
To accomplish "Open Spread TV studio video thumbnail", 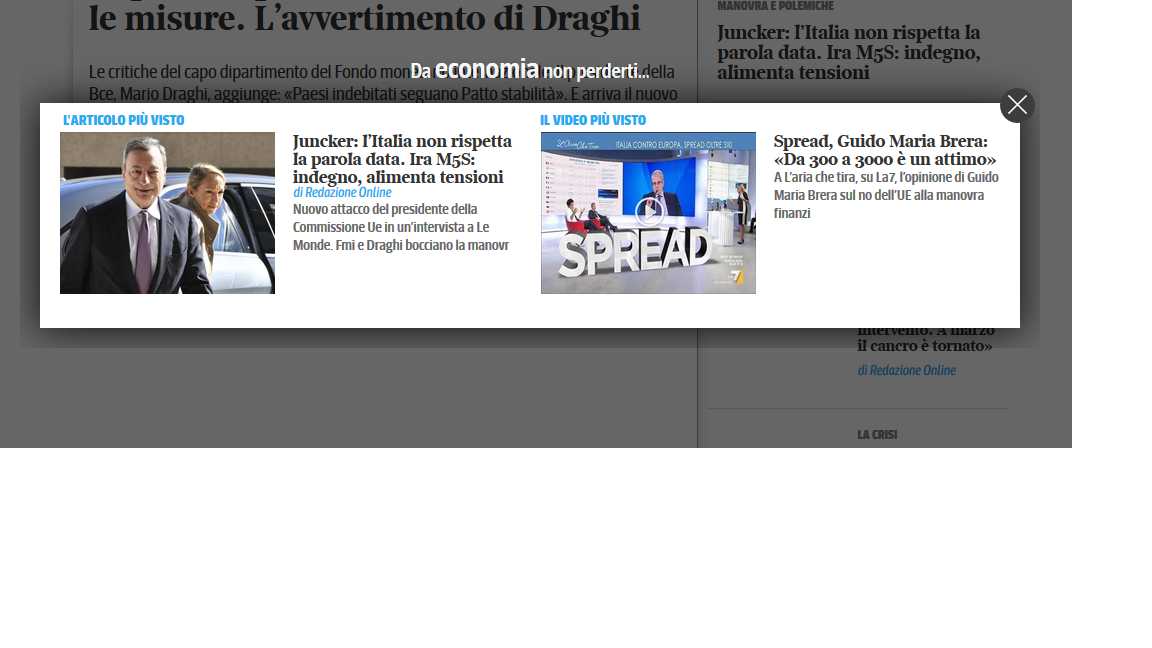I will click(648, 213).
